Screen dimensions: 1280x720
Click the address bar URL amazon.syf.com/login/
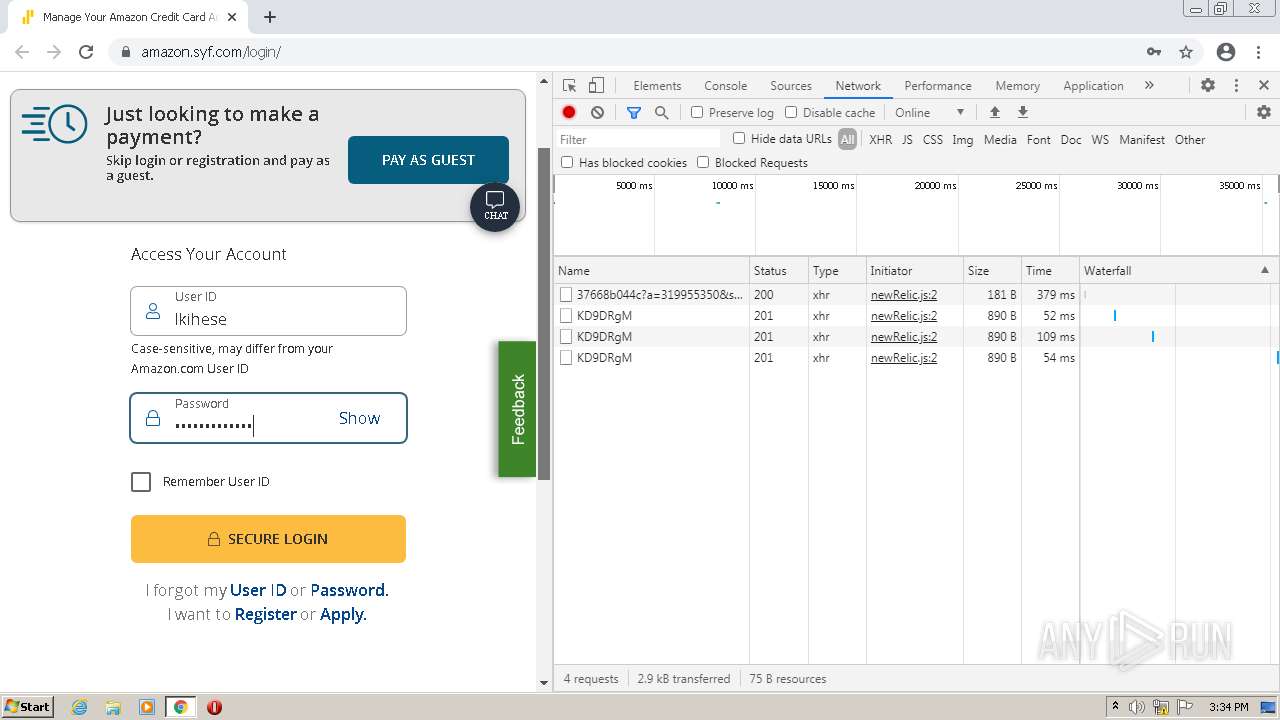tap(211, 52)
